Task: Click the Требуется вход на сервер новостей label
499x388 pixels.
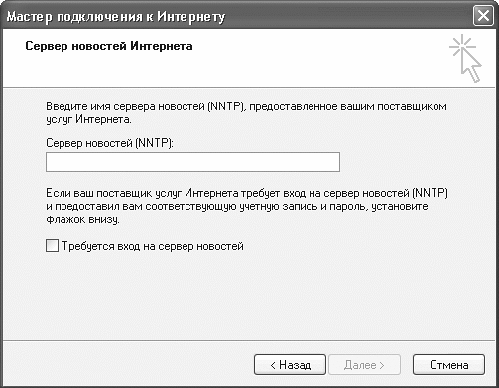Action: [153, 247]
